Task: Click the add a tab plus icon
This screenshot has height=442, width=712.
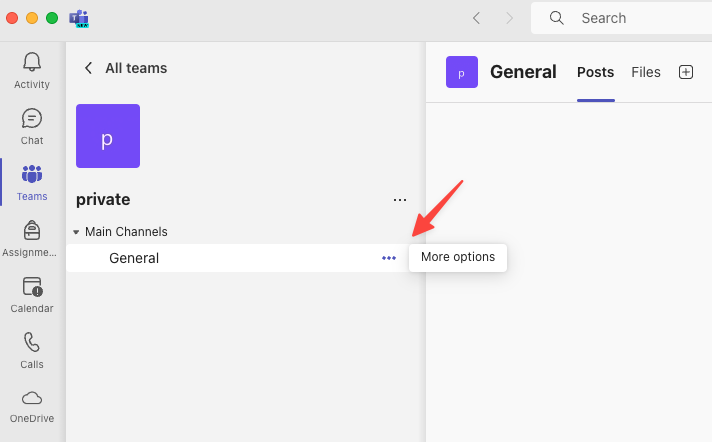Action: point(685,72)
